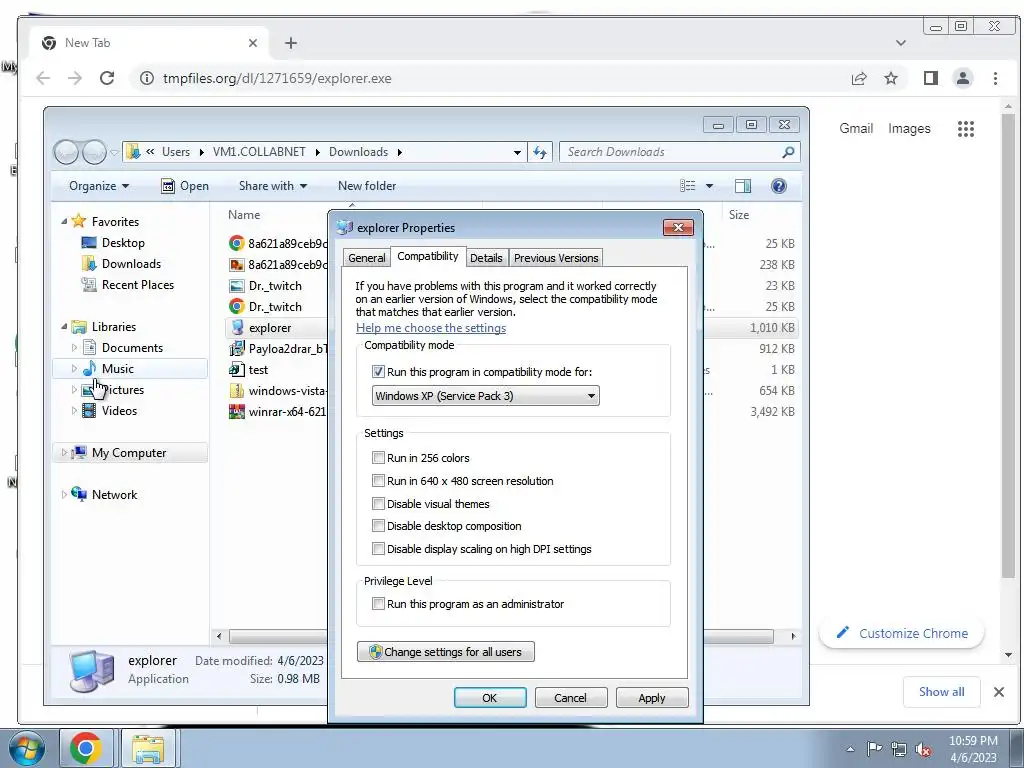Toggle the preview pane icon in Explorer
Viewport: 1024px width, 768px height.
tap(743, 186)
